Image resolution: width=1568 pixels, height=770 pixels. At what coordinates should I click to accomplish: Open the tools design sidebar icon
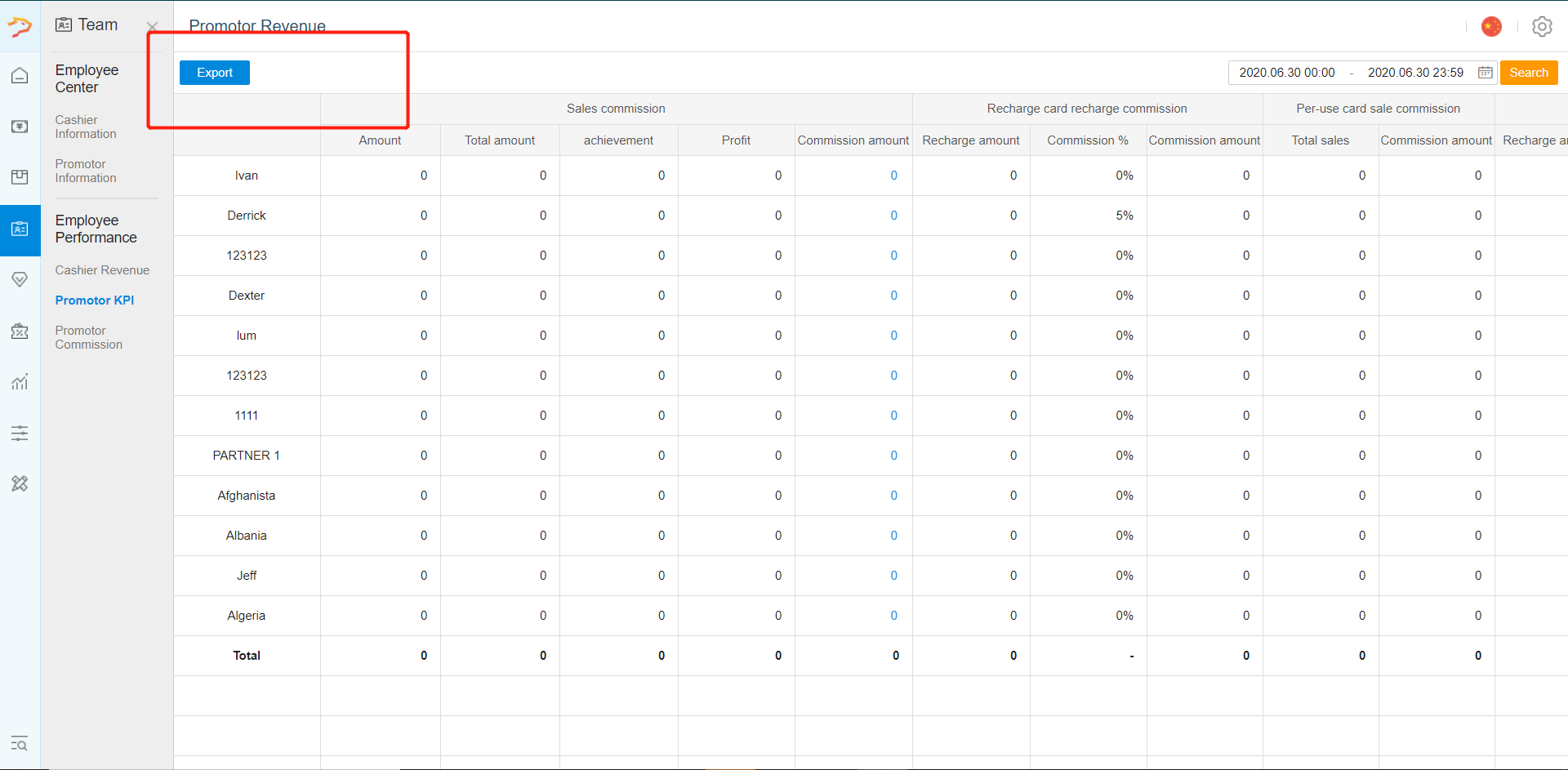click(x=20, y=483)
